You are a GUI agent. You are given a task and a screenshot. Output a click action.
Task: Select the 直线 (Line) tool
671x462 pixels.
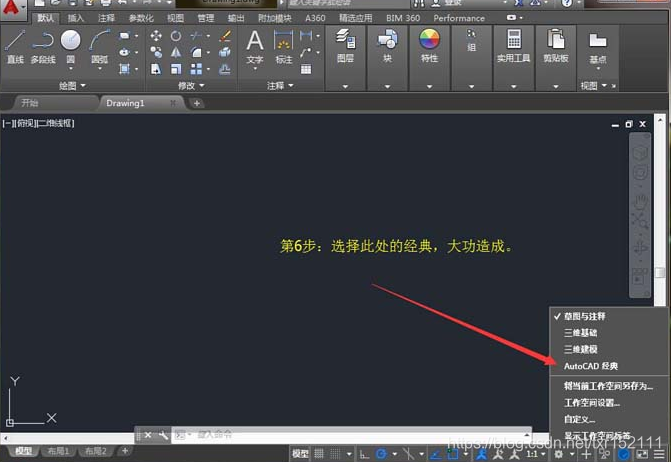[15, 46]
